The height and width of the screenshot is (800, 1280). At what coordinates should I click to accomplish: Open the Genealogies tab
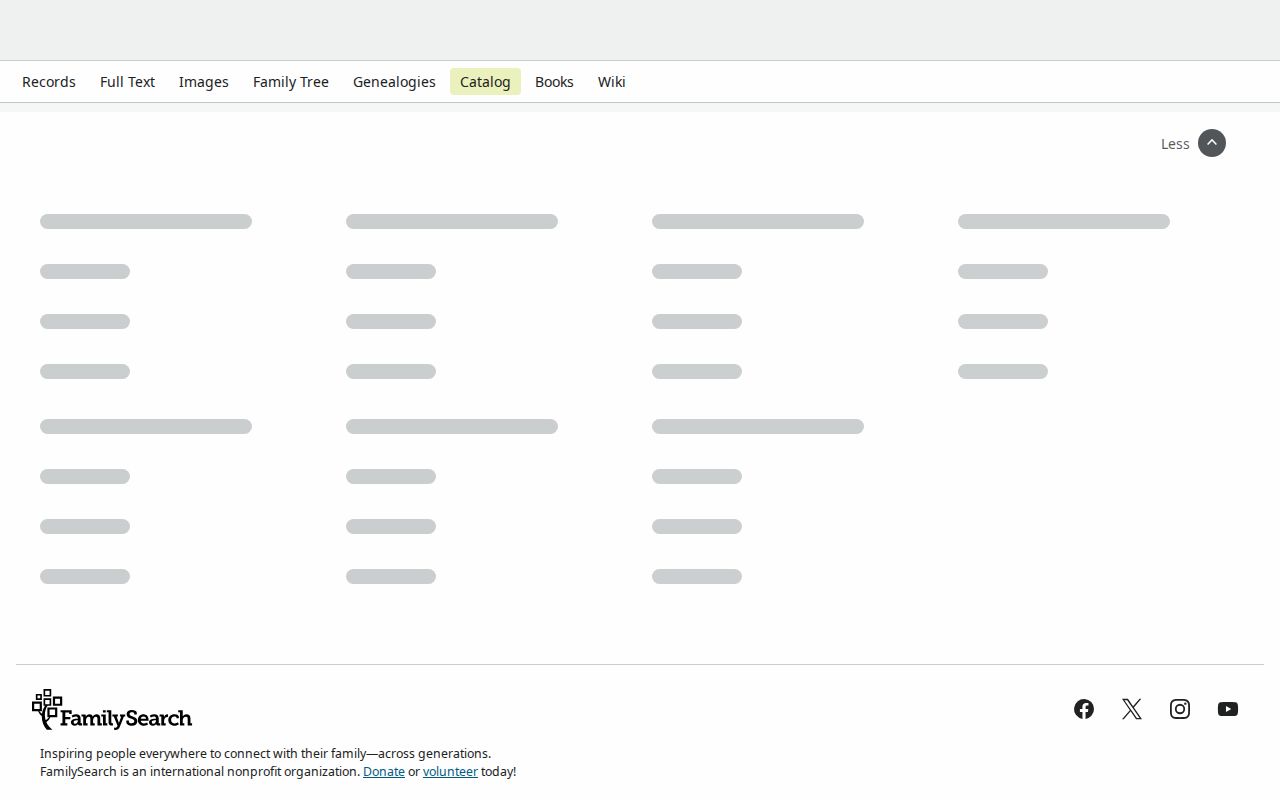394,82
